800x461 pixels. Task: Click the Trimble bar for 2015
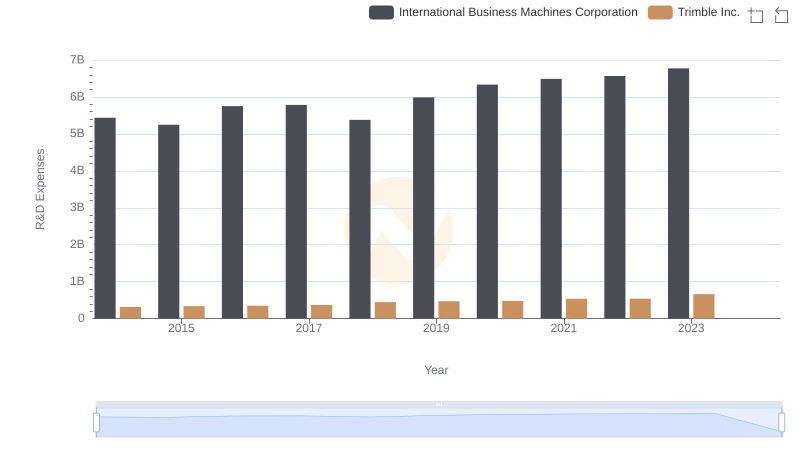(194, 312)
